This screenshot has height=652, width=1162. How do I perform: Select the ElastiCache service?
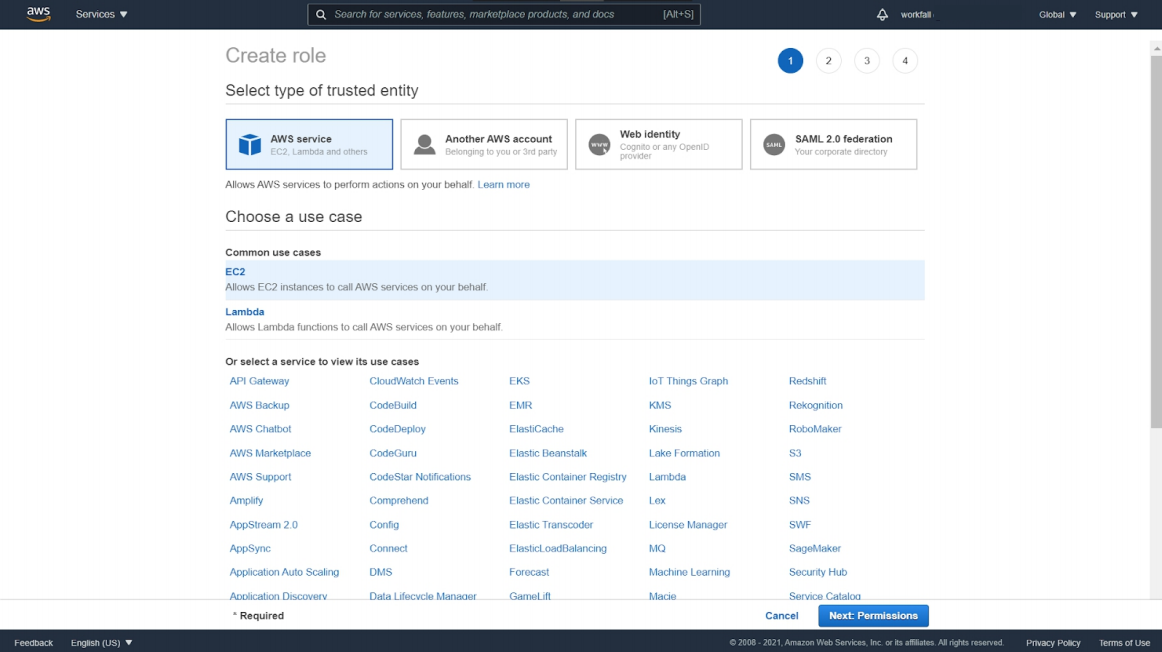point(536,429)
